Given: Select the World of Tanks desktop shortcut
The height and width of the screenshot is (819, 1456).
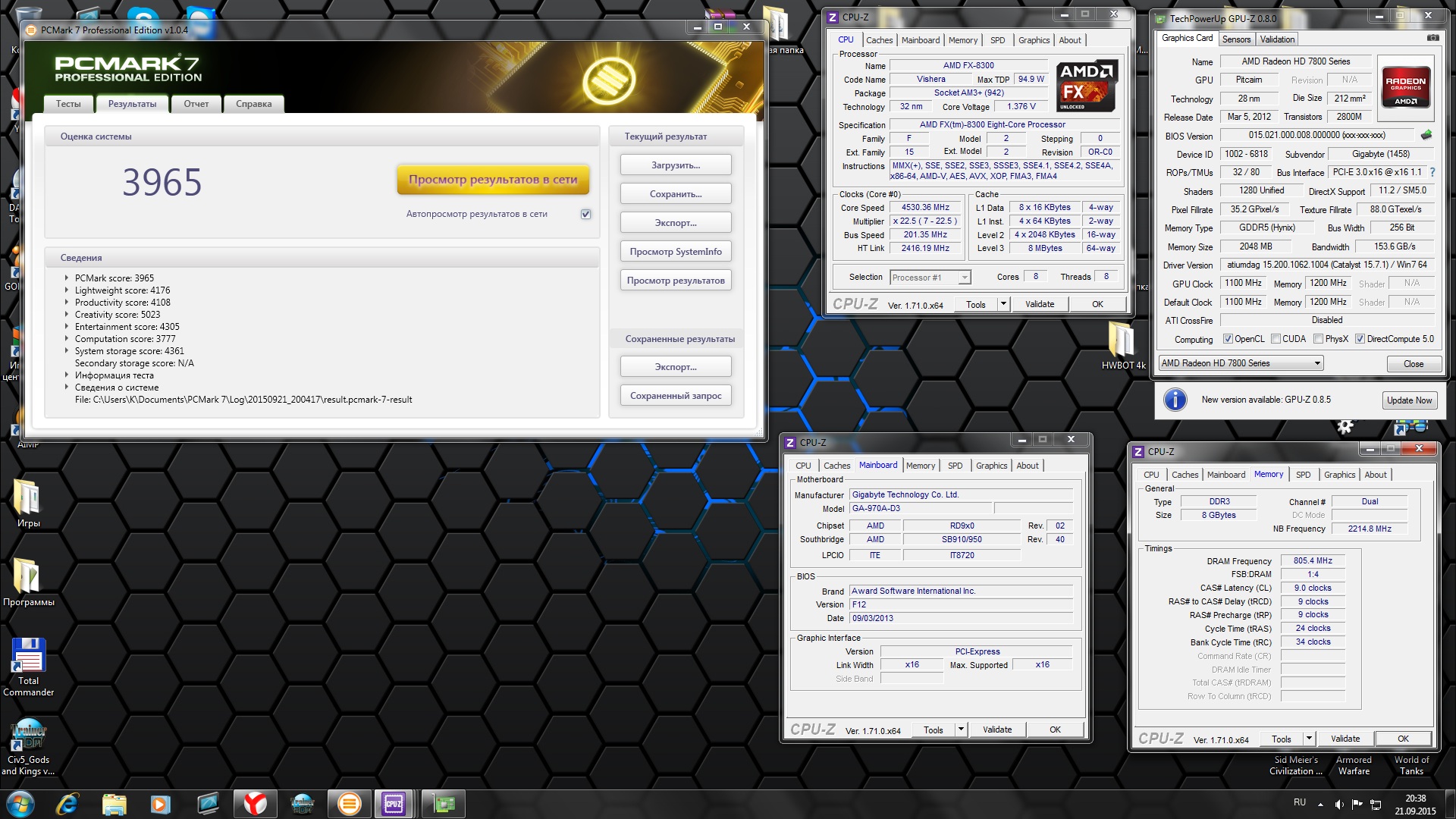Looking at the screenshot, I should (x=1411, y=765).
